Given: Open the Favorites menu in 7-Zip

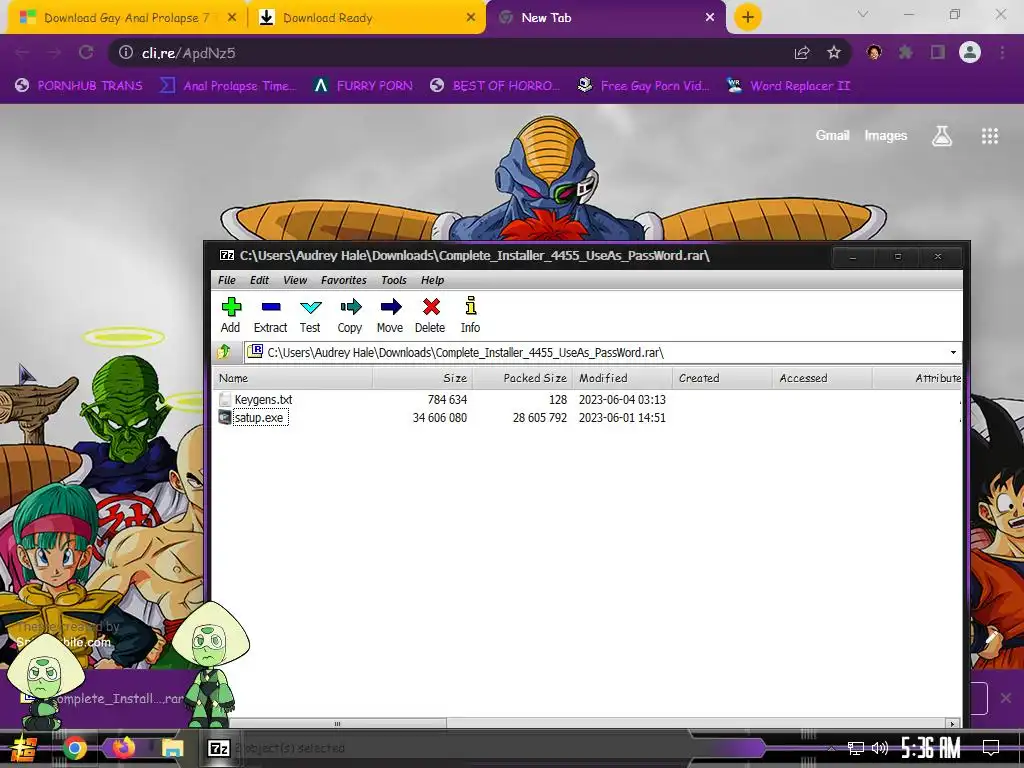Looking at the screenshot, I should 344,280.
